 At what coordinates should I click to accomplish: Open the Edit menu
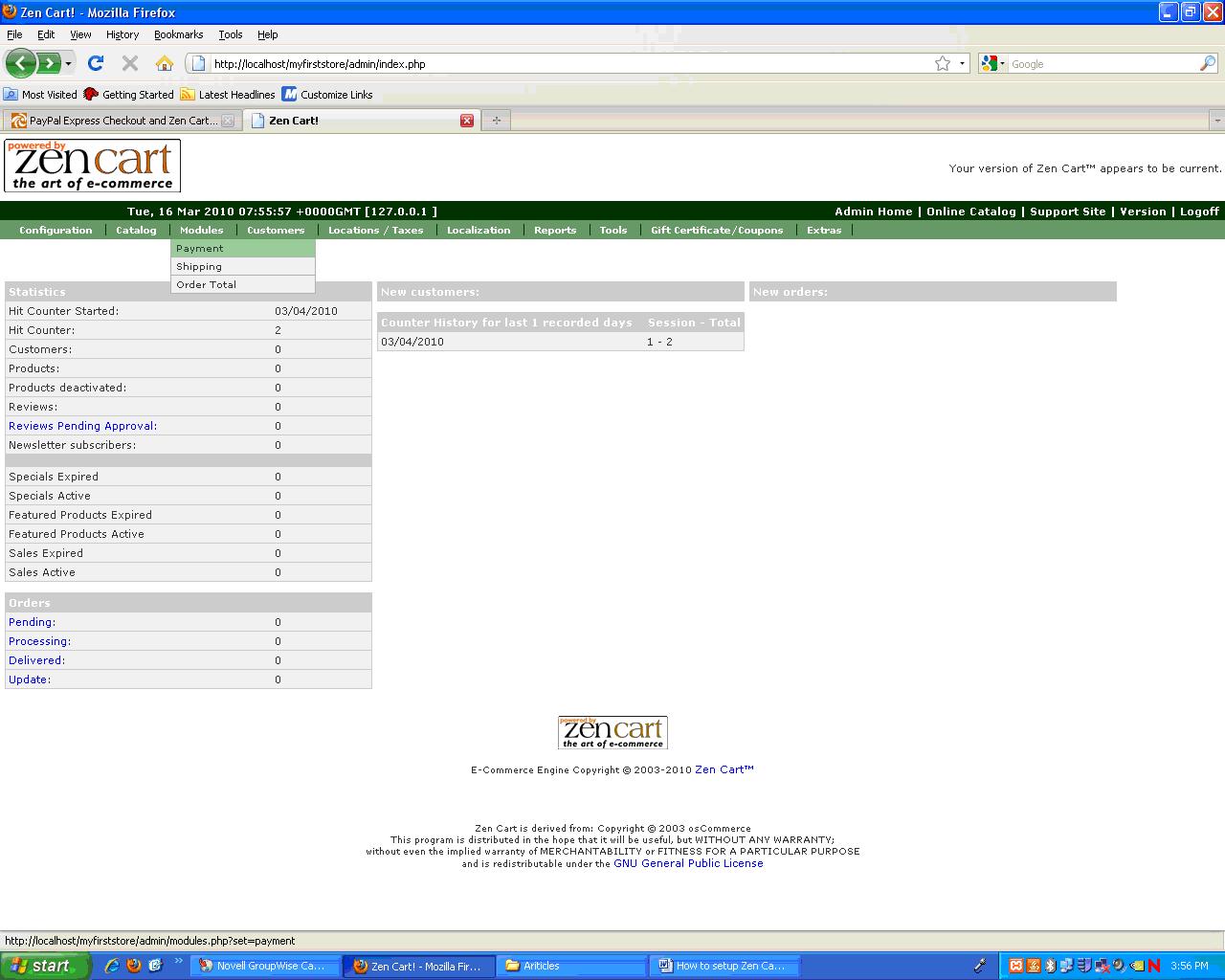[x=46, y=34]
